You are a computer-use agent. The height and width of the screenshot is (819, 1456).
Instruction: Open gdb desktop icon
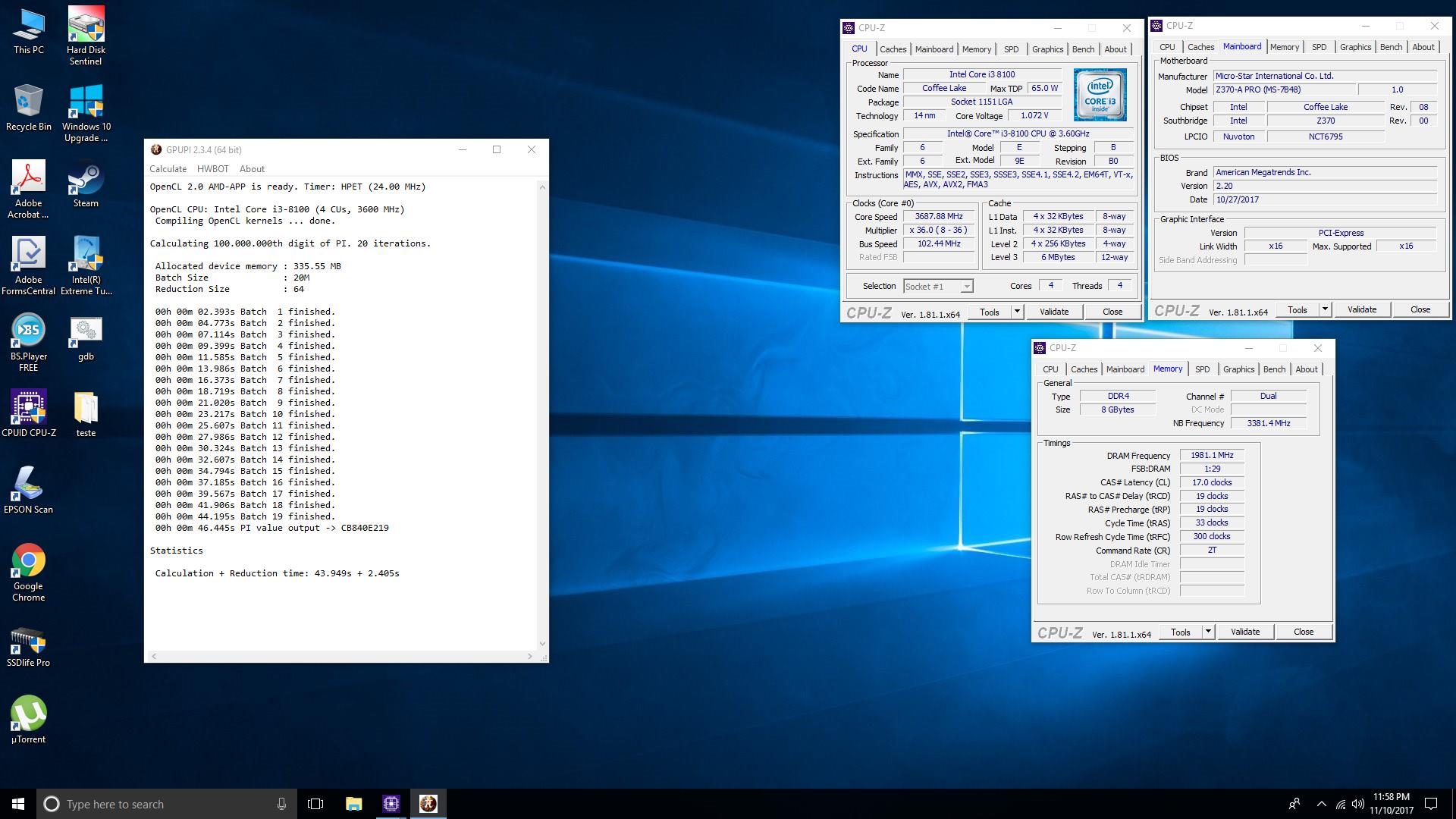click(86, 337)
